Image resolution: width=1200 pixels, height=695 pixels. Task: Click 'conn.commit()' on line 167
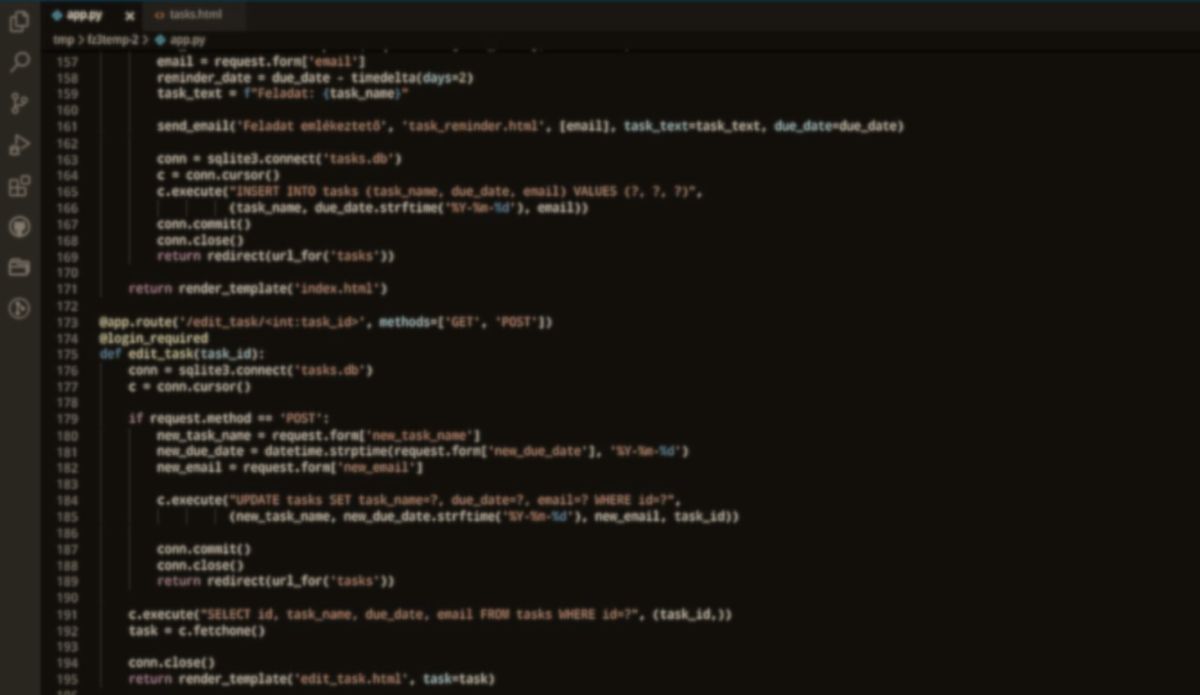point(203,224)
